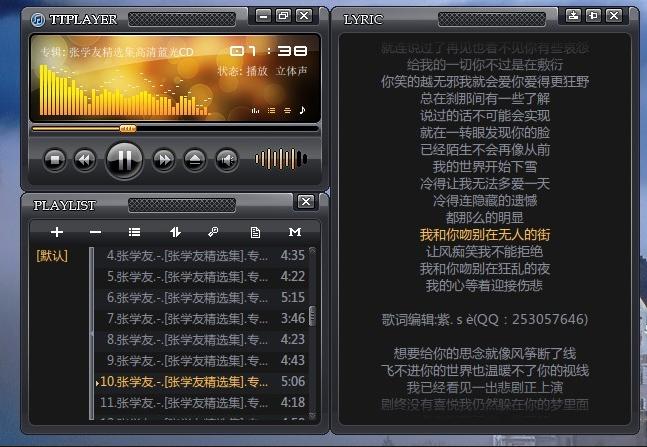Viewport: 647px width, 447px height.
Task: Click the spectrum visualizer bars
Action: click(x=124, y=91)
